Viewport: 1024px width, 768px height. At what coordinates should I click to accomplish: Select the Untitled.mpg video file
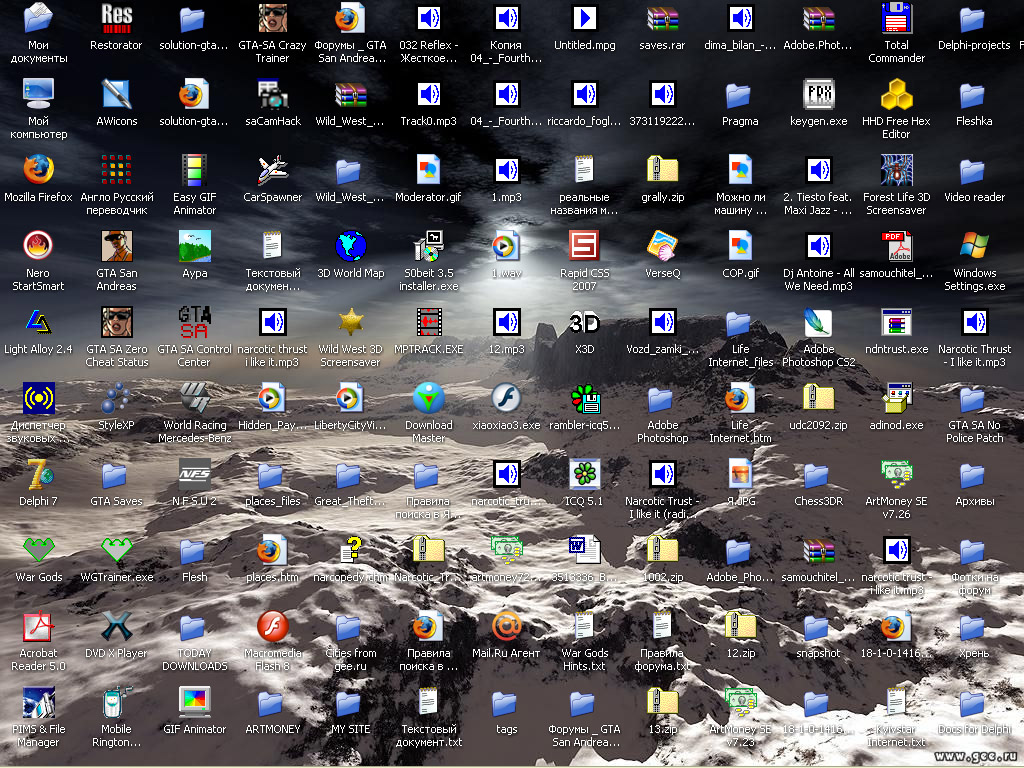pos(584,18)
